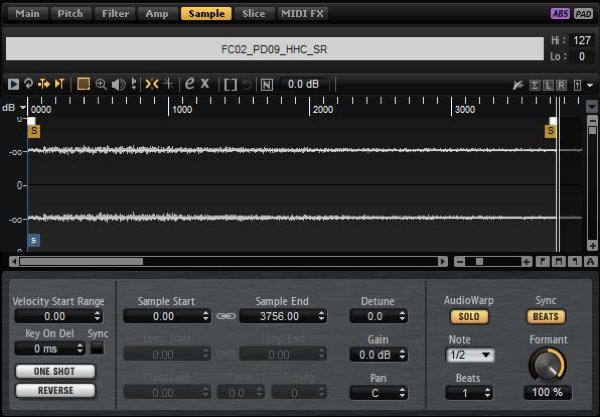Click the Sync BEATS button
The image size is (600, 417).
tap(547, 317)
